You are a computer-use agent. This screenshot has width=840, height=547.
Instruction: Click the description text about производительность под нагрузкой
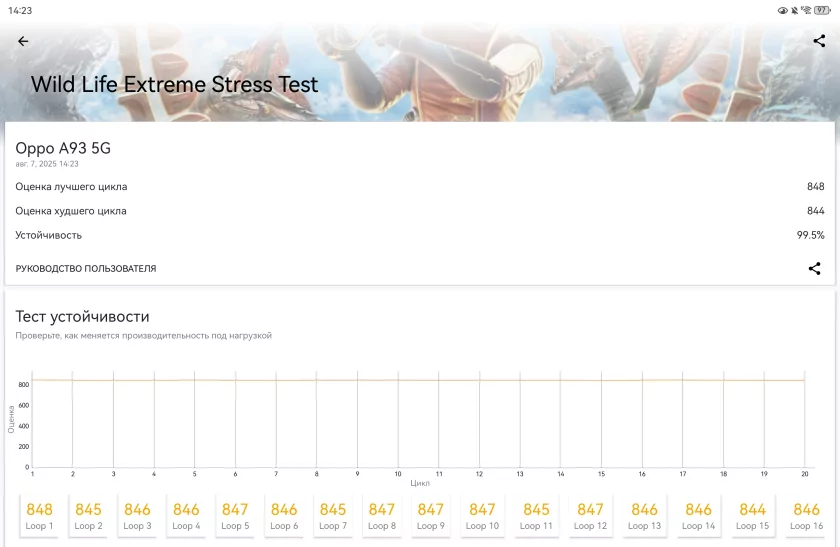[144, 335]
